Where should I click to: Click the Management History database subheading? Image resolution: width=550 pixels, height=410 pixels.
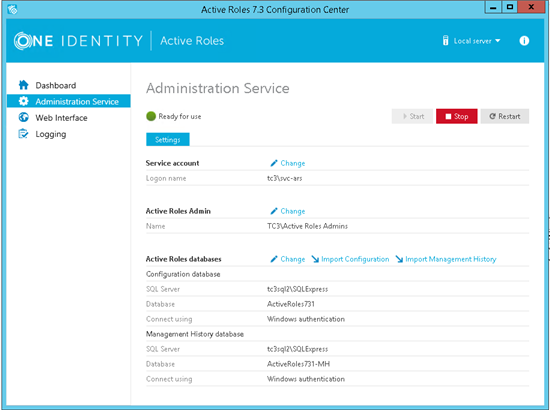[x=195, y=334]
